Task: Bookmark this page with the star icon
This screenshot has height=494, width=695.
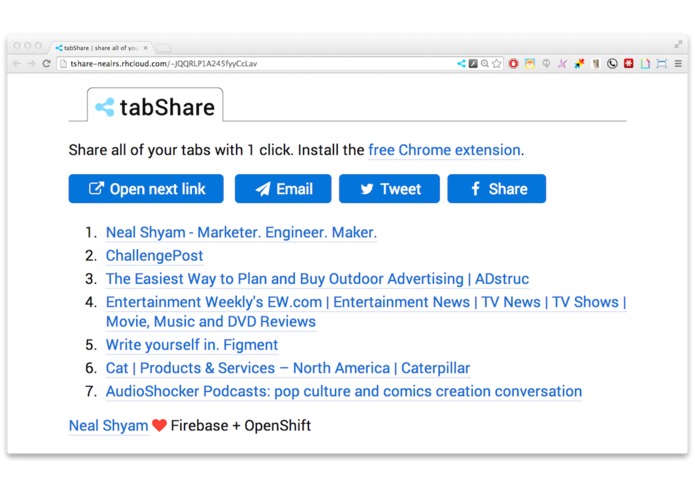Action: click(x=496, y=64)
